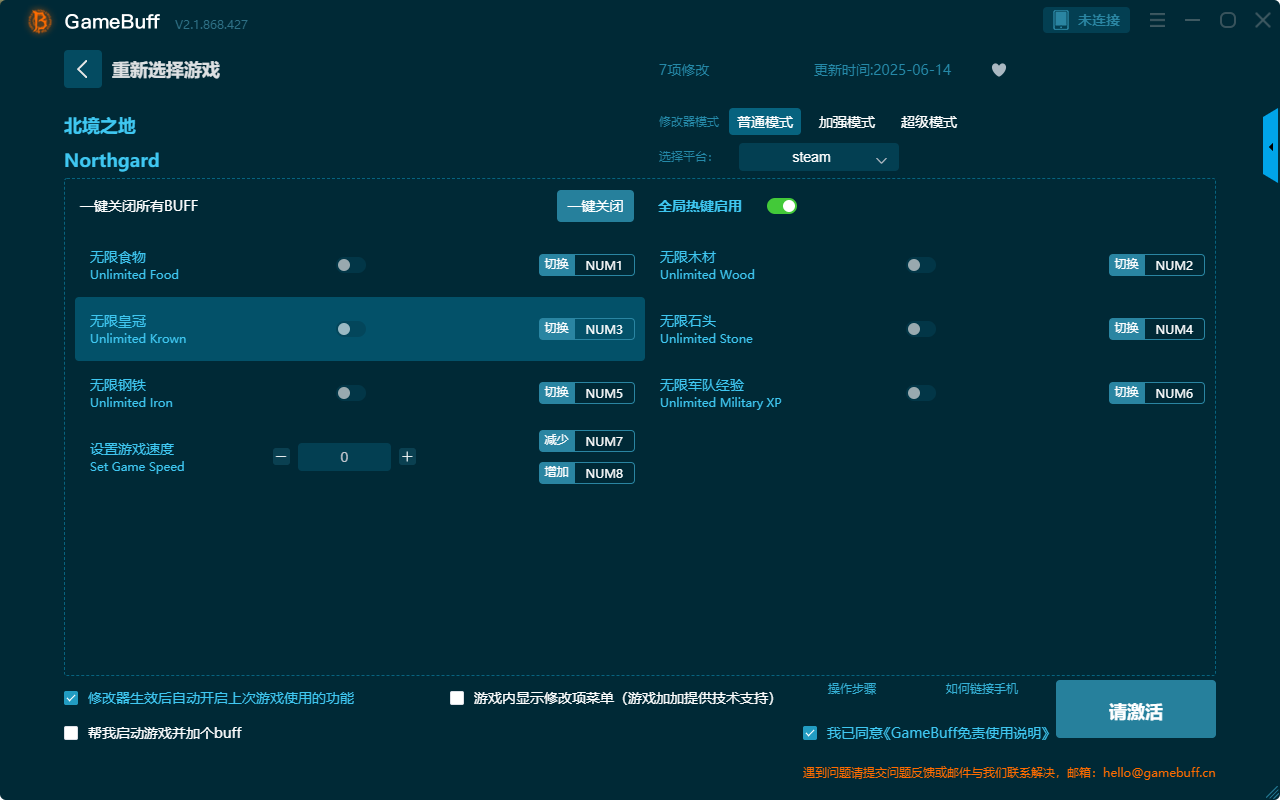
Task: Click the NUM2 hotkey for Unlimited Wood
Action: tap(1174, 265)
